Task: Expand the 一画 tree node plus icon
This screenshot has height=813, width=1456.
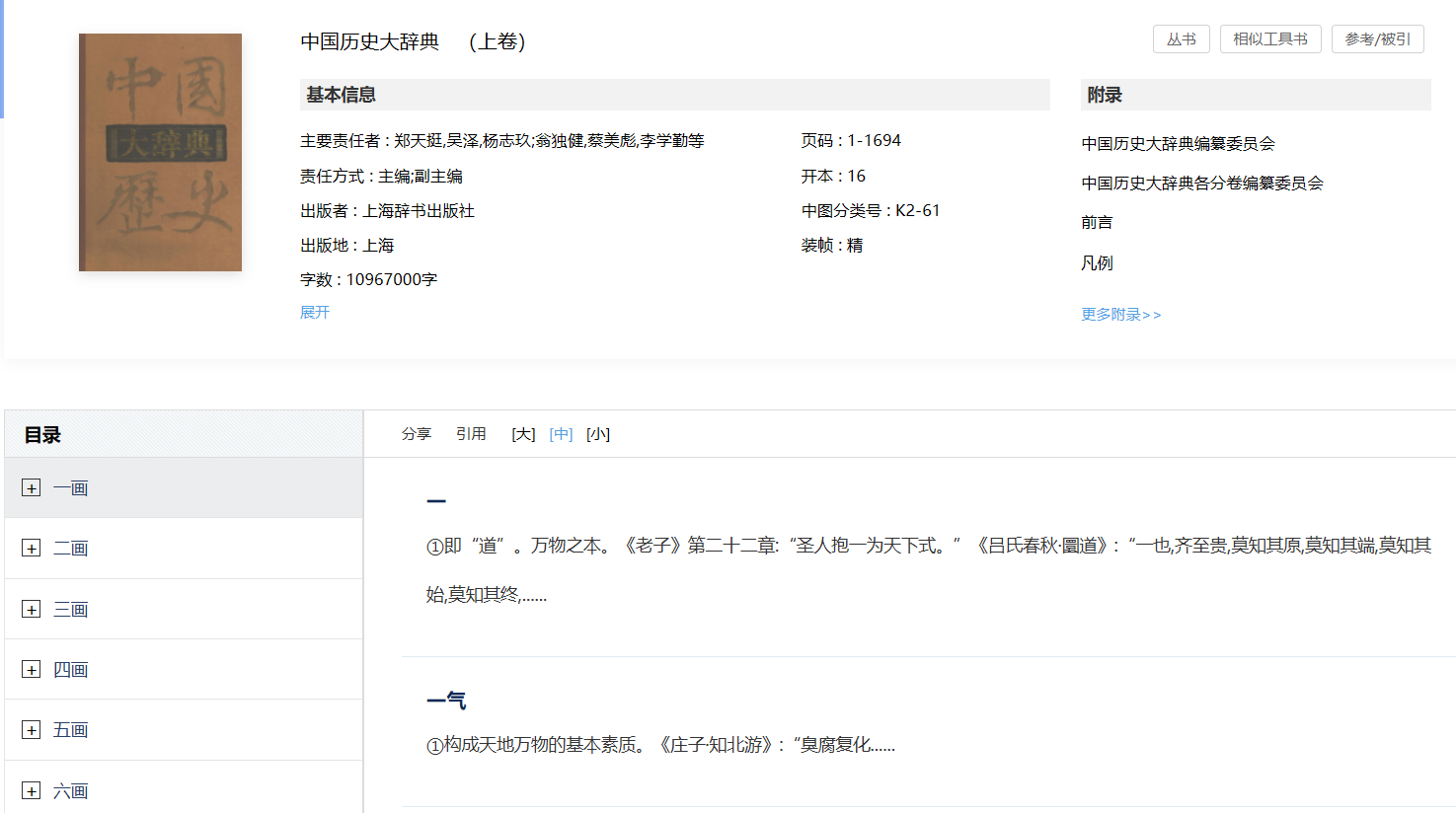Action: 32,488
